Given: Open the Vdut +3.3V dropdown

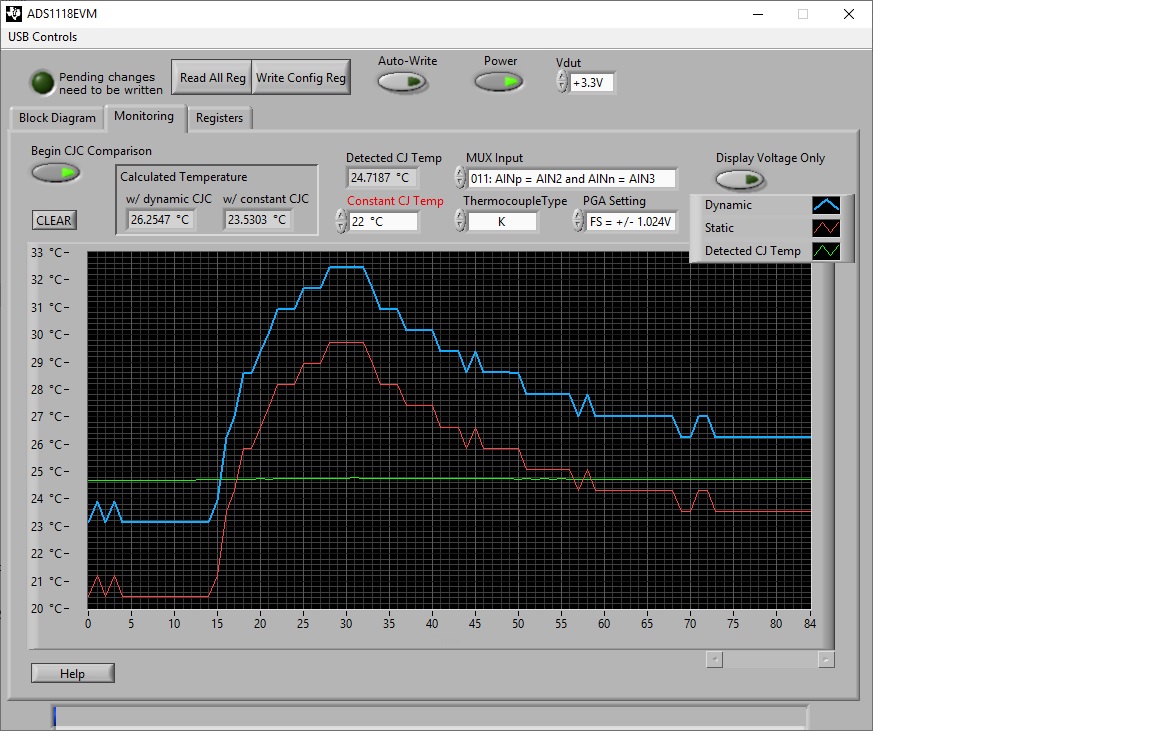Looking at the screenshot, I should point(591,82).
